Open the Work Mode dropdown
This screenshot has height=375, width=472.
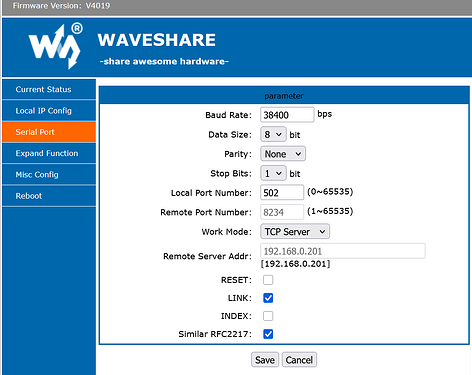(295, 232)
